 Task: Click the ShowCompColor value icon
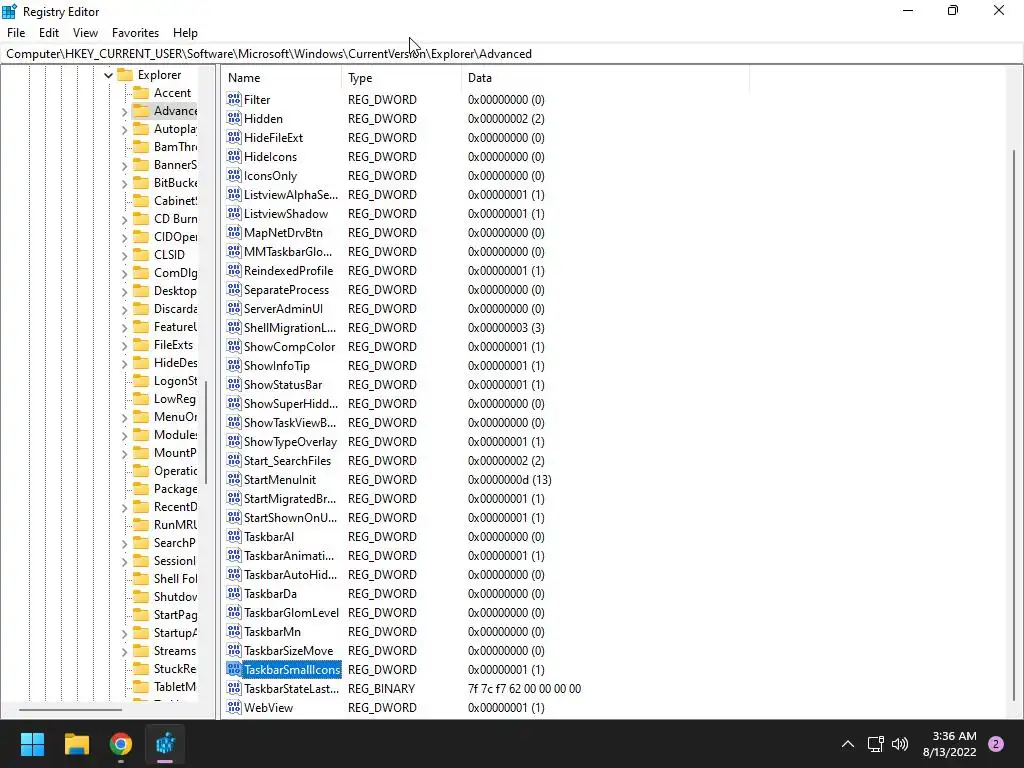coord(234,346)
